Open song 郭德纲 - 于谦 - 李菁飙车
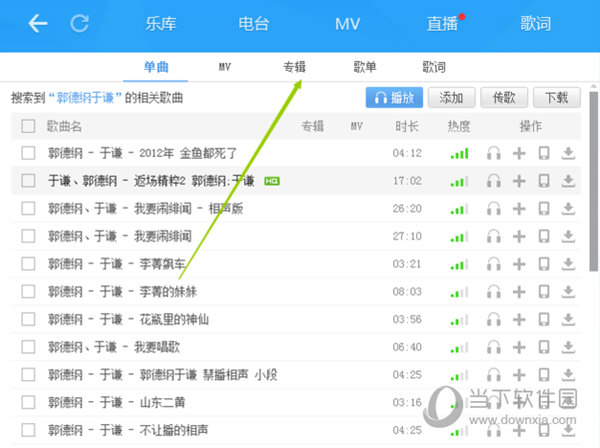The width and height of the screenshot is (600, 448). point(117,264)
